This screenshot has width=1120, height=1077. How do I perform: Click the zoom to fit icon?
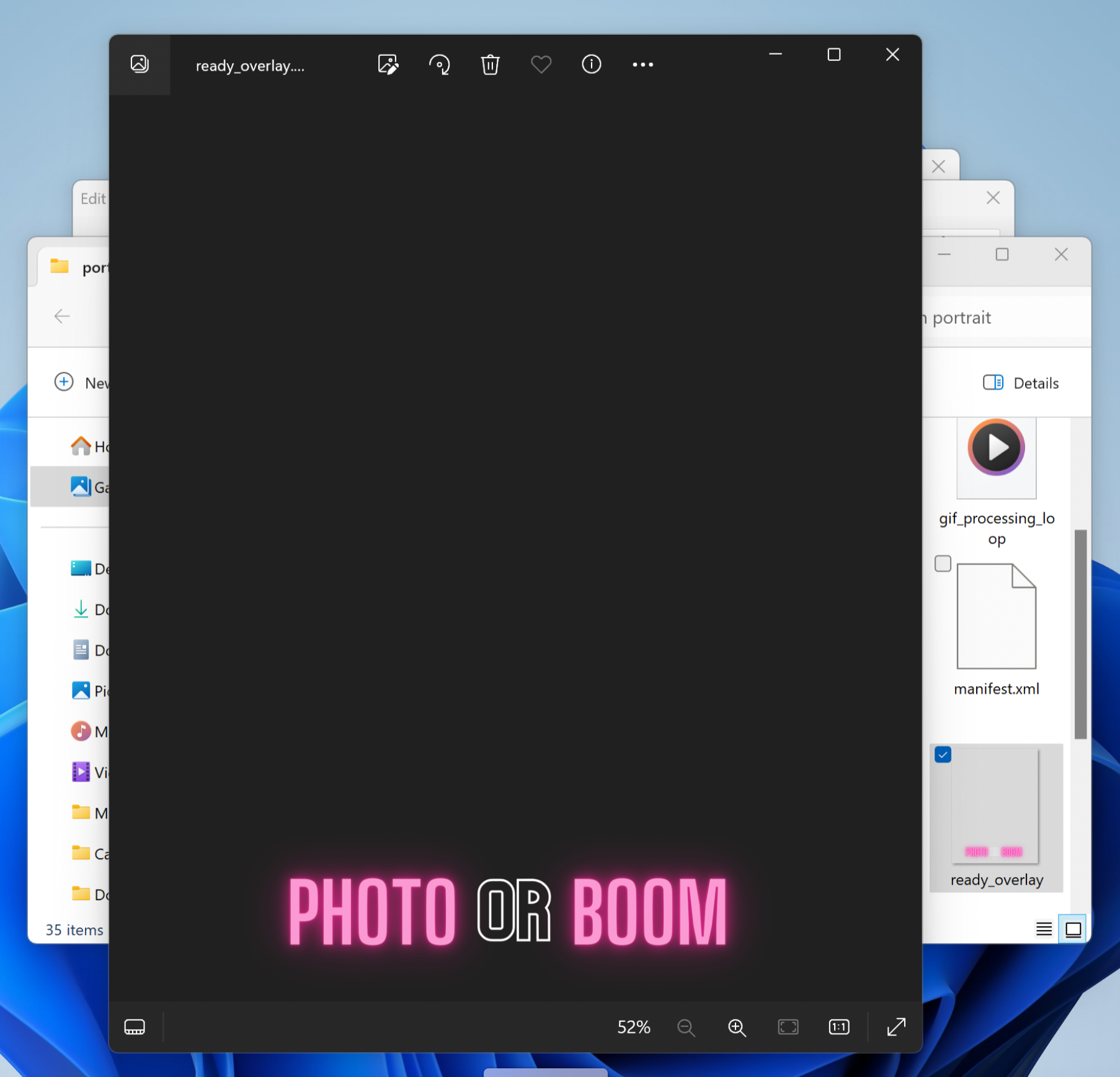tap(788, 1027)
